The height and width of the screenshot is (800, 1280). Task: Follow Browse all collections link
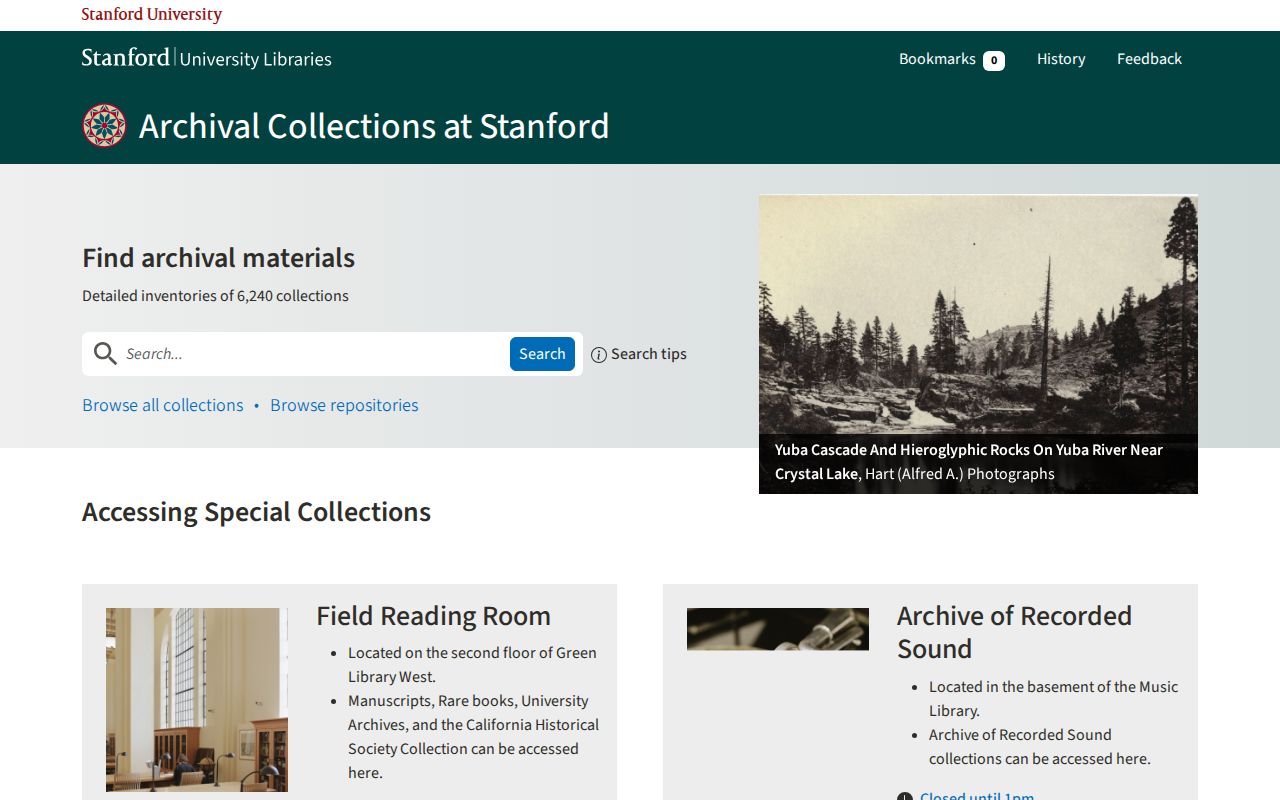pos(163,405)
